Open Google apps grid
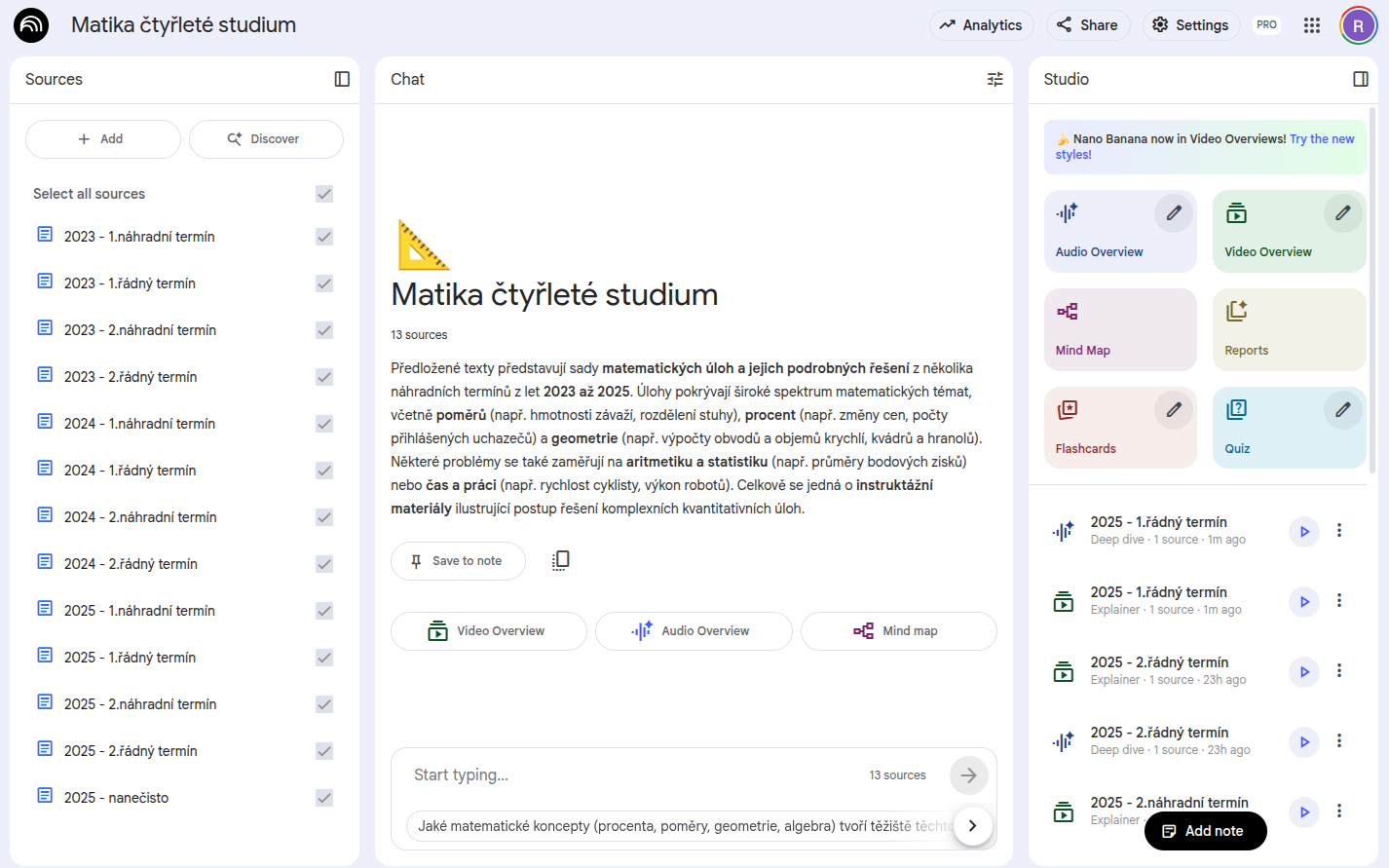The width and height of the screenshot is (1389, 868). tap(1312, 25)
